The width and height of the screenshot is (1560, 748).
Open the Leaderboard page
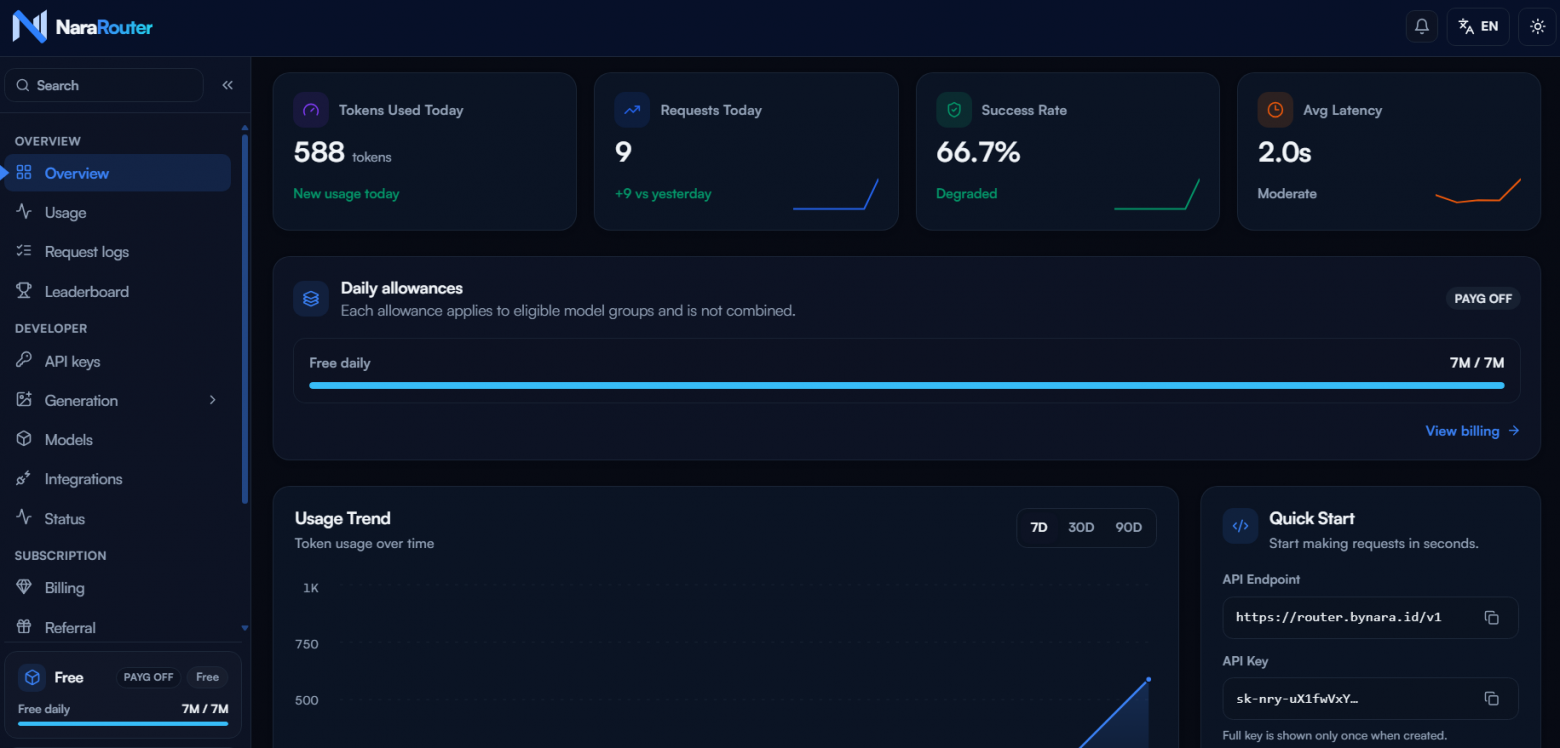(118, 291)
